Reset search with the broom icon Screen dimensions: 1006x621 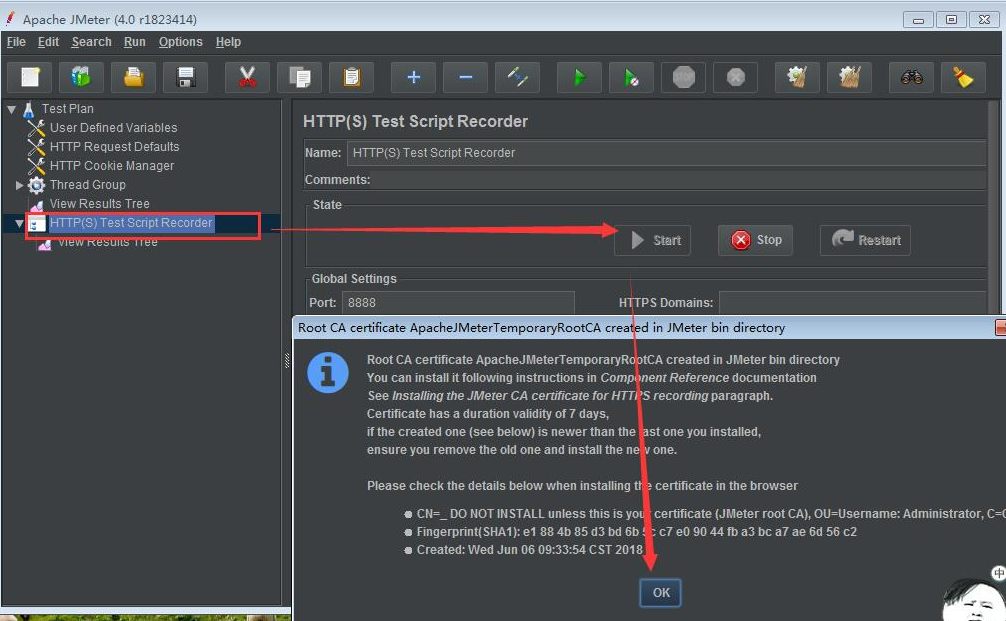(963, 78)
